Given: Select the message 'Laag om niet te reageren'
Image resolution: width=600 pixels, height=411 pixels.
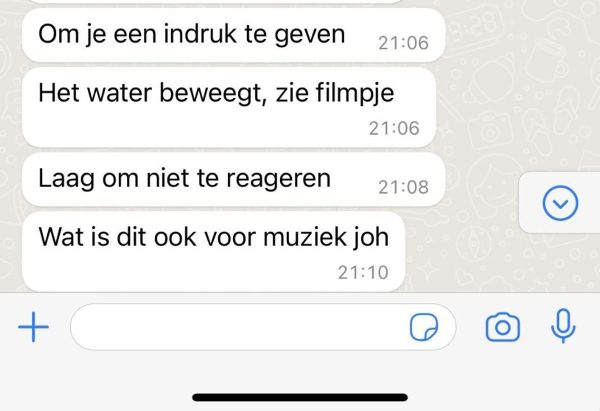Looking at the screenshot, I should pyautogui.click(x=234, y=180).
